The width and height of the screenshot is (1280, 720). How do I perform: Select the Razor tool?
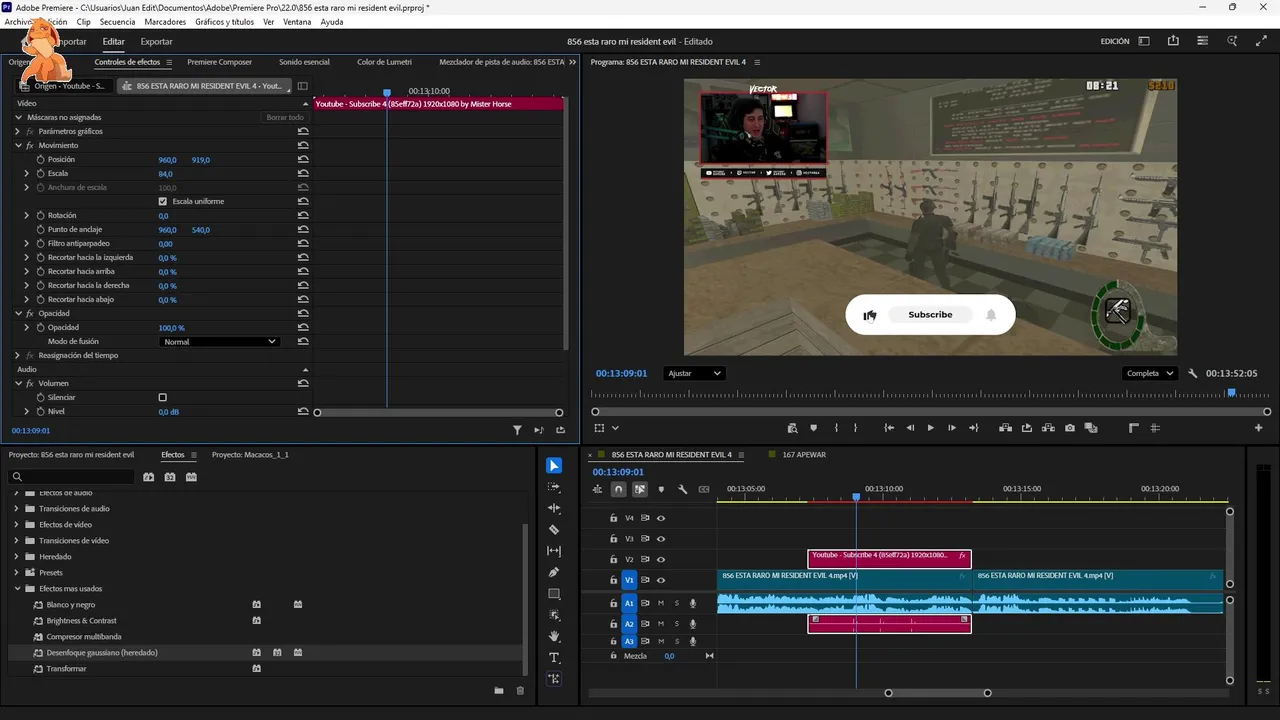[x=554, y=530]
